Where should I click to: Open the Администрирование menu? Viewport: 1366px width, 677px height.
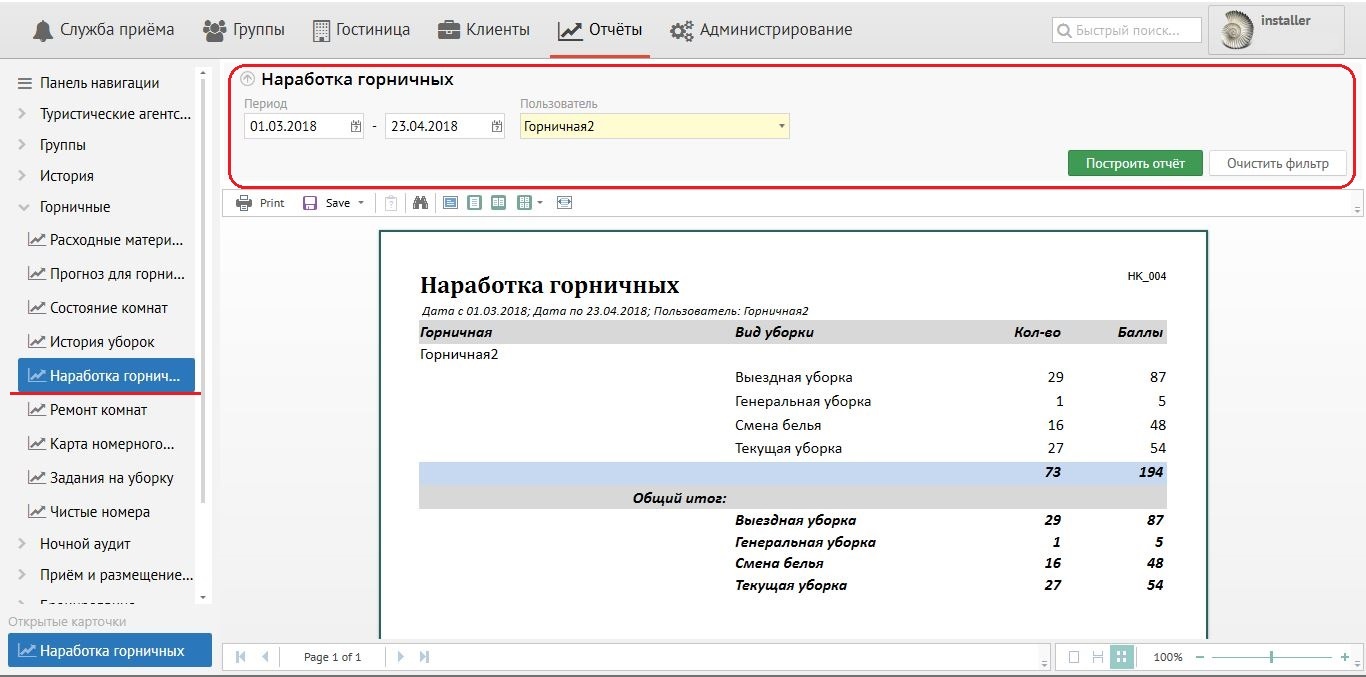pyautogui.click(x=761, y=30)
